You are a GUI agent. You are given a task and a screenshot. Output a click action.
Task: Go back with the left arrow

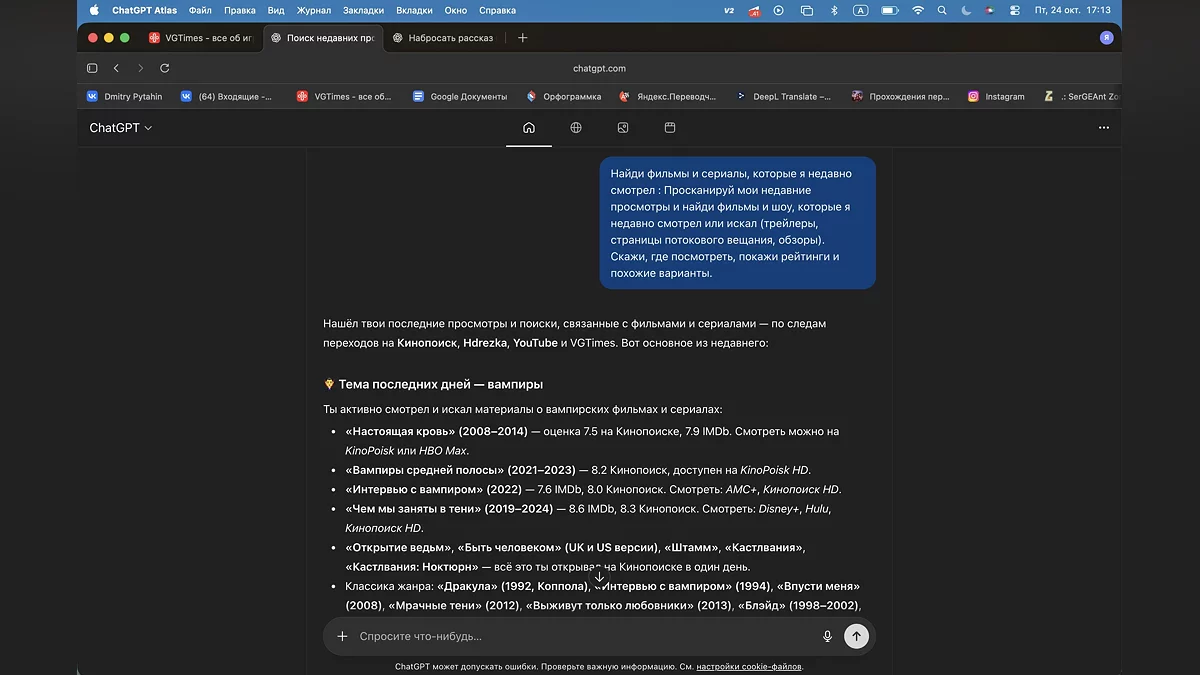pos(116,68)
